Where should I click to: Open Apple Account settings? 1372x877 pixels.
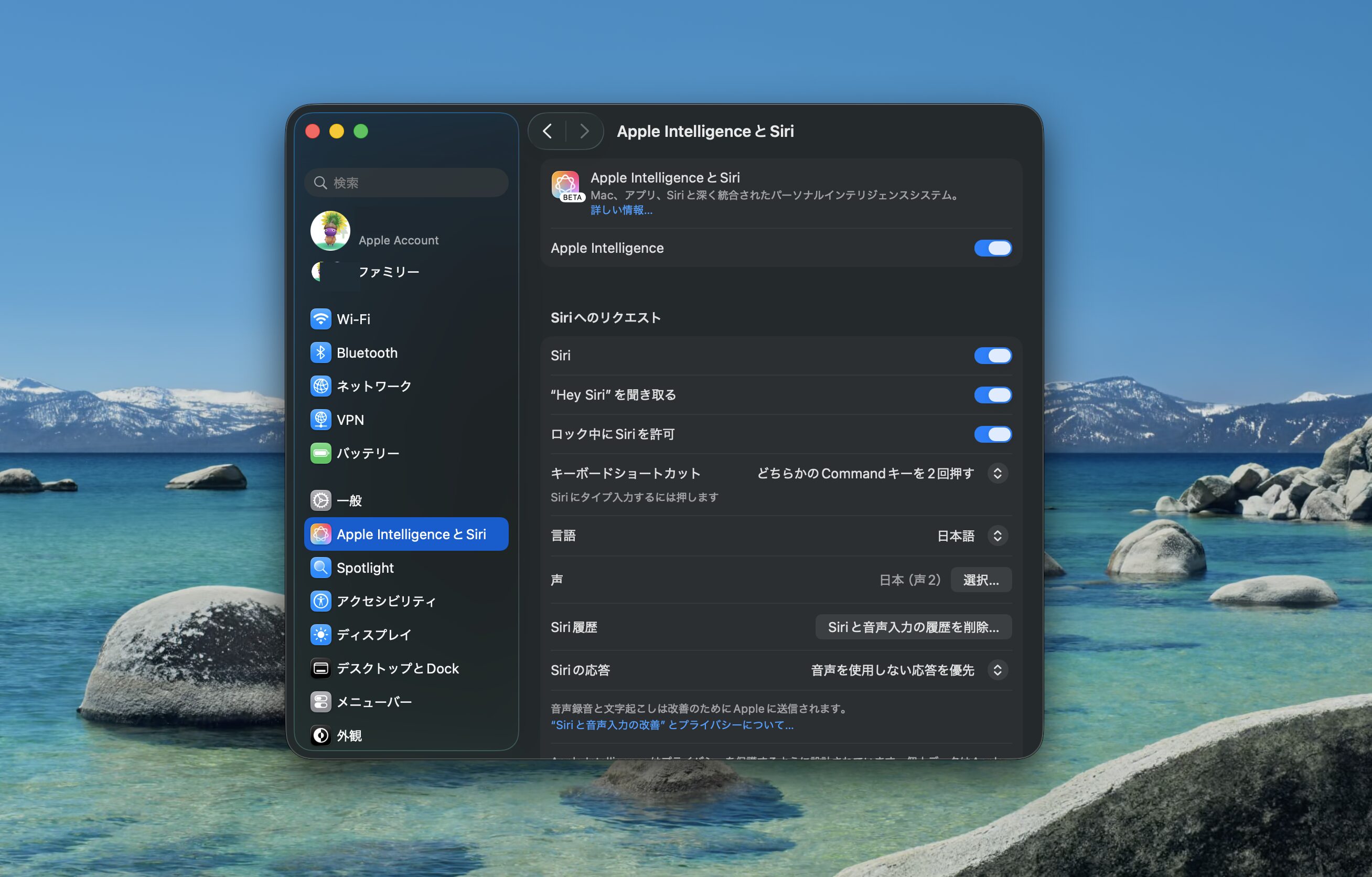tap(406, 231)
